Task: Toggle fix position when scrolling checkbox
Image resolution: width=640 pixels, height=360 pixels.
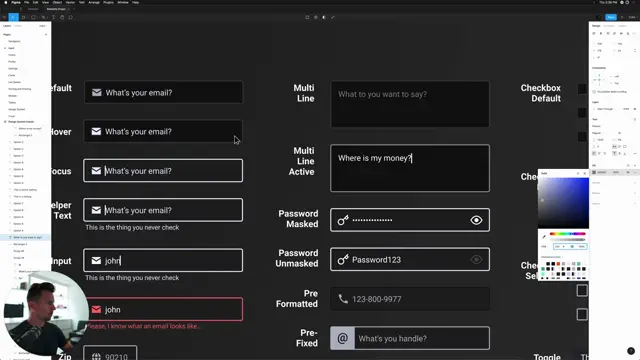Action: [x=594, y=92]
